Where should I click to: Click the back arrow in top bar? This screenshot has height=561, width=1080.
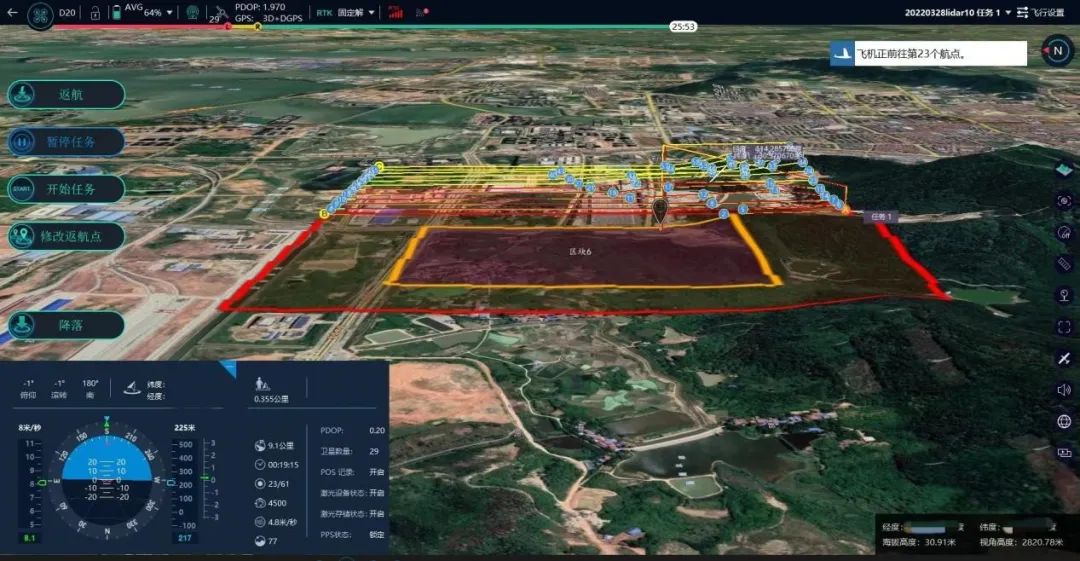coord(12,13)
